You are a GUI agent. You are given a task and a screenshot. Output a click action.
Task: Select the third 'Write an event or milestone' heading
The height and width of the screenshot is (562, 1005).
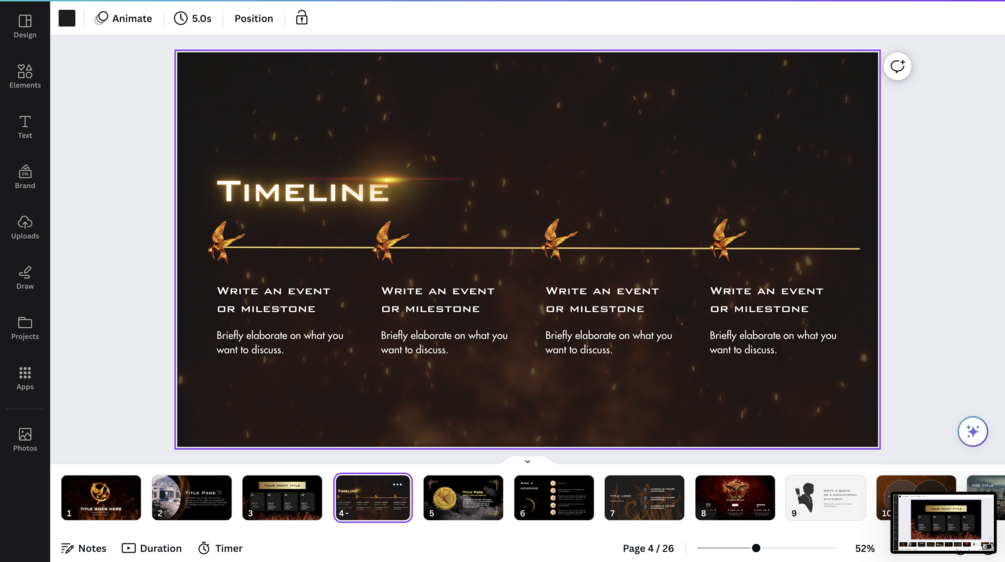pos(602,299)
